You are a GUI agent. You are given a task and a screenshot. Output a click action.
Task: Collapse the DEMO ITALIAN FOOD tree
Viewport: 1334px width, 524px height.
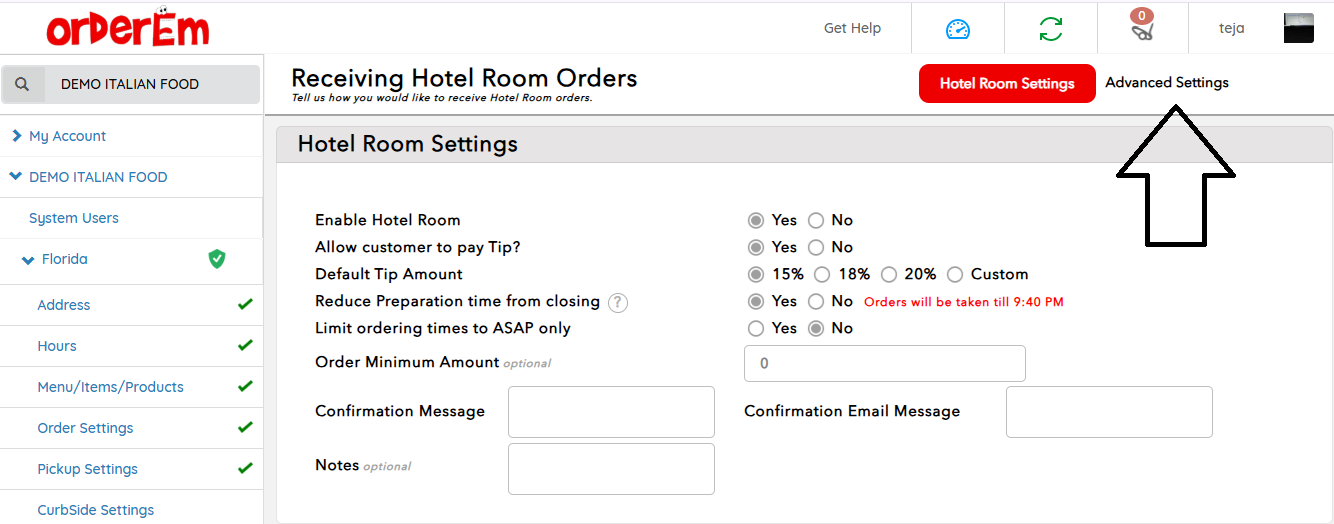point(16,177)
